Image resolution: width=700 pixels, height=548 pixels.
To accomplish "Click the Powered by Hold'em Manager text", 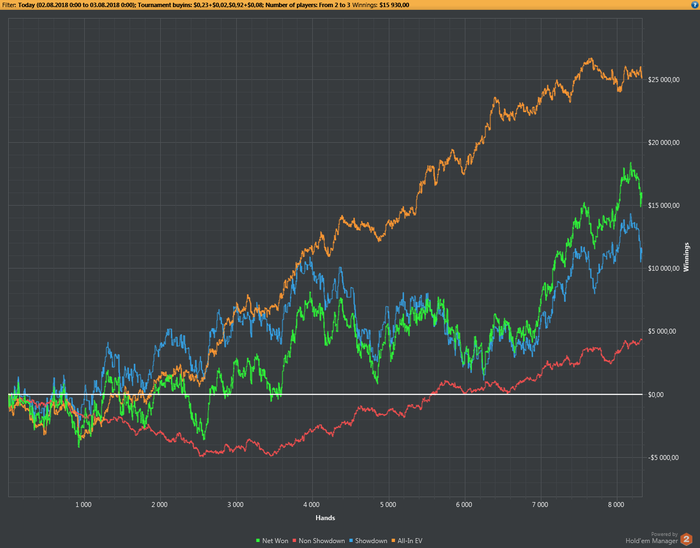I will [651, 538].
